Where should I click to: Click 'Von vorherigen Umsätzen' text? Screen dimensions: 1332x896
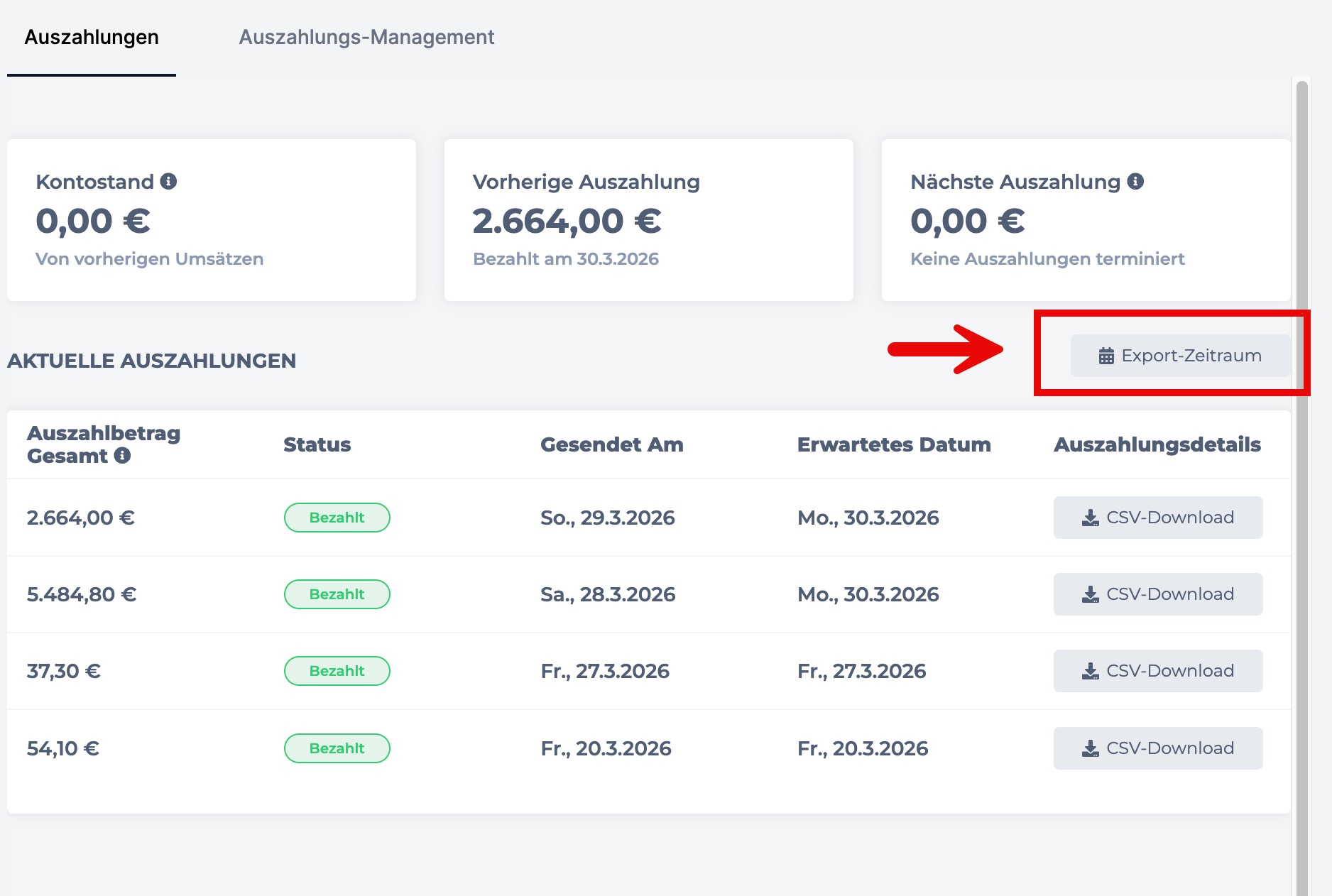point(150,258)
